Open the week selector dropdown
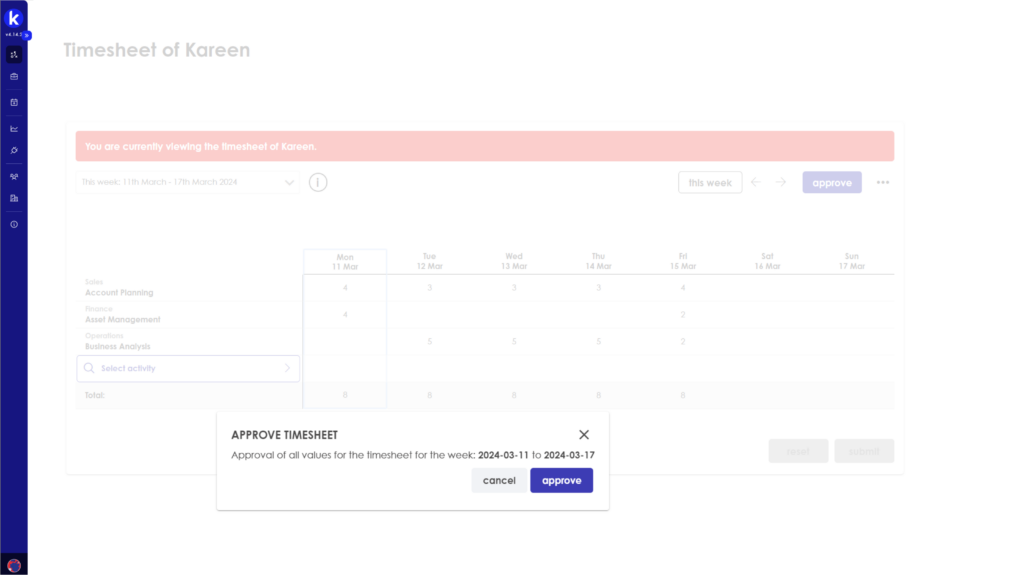The image size is (1024, 575). [x=187, y=182]
